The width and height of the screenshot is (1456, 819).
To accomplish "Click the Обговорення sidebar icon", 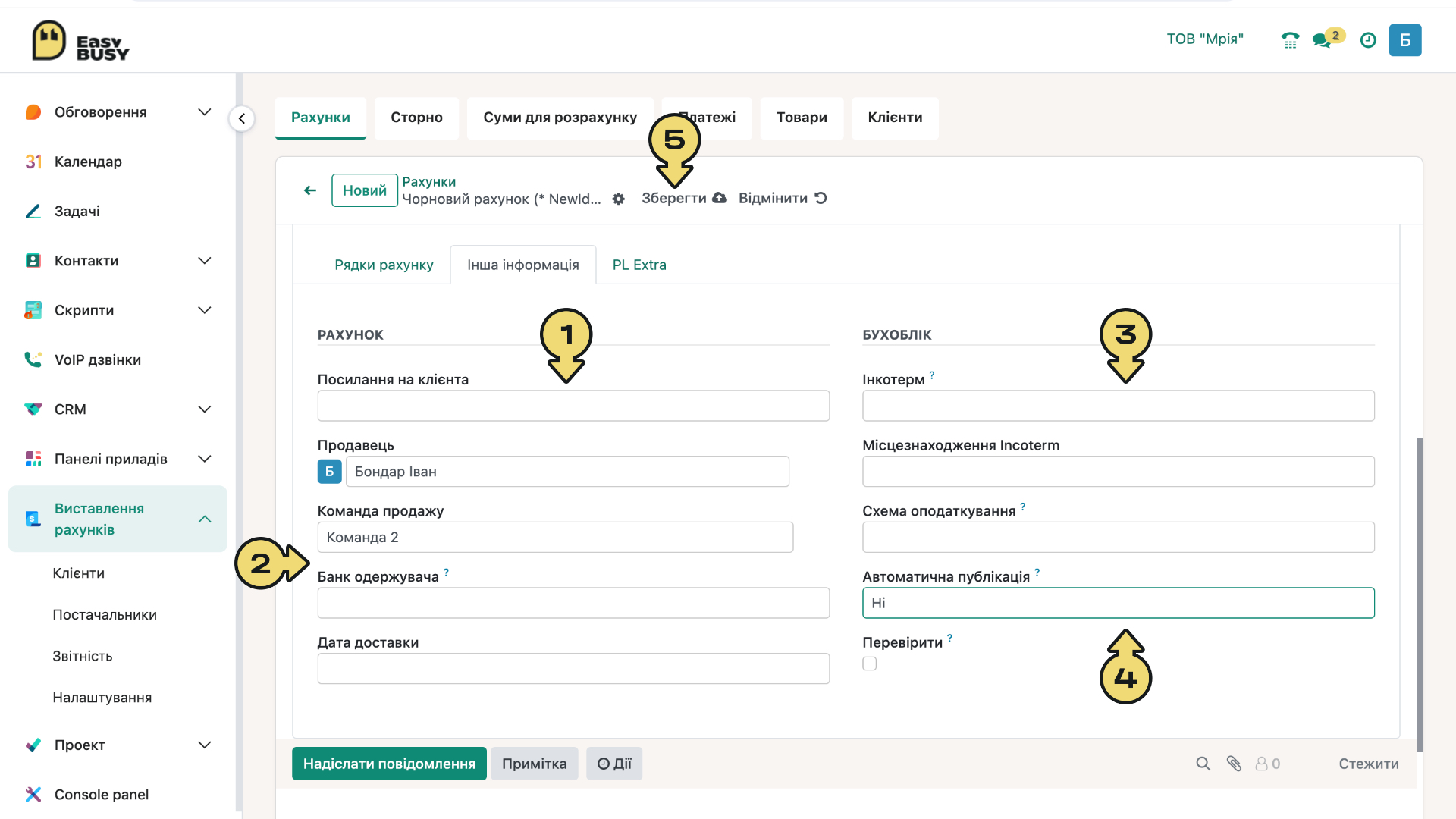I will [33, 112].
